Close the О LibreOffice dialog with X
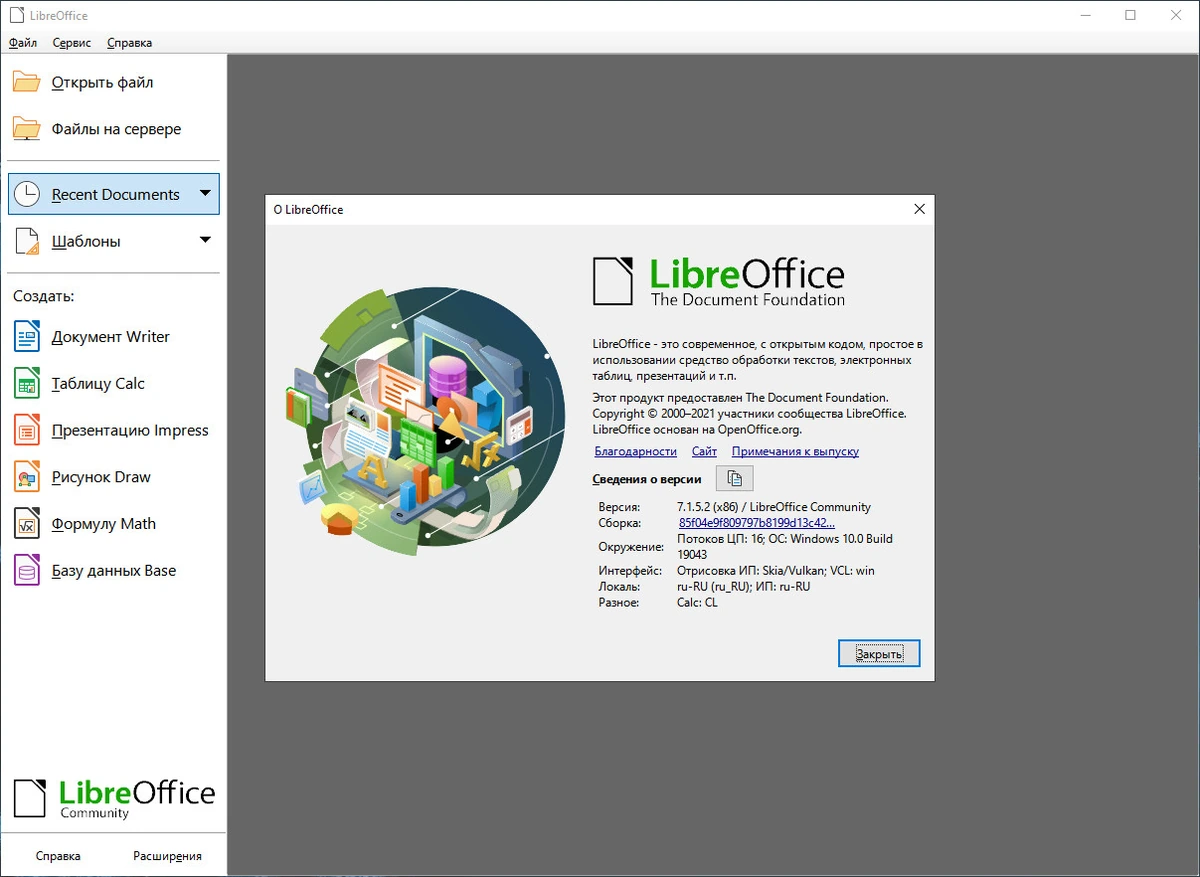This screenshot has width=1200, height=877. [919, 209]
